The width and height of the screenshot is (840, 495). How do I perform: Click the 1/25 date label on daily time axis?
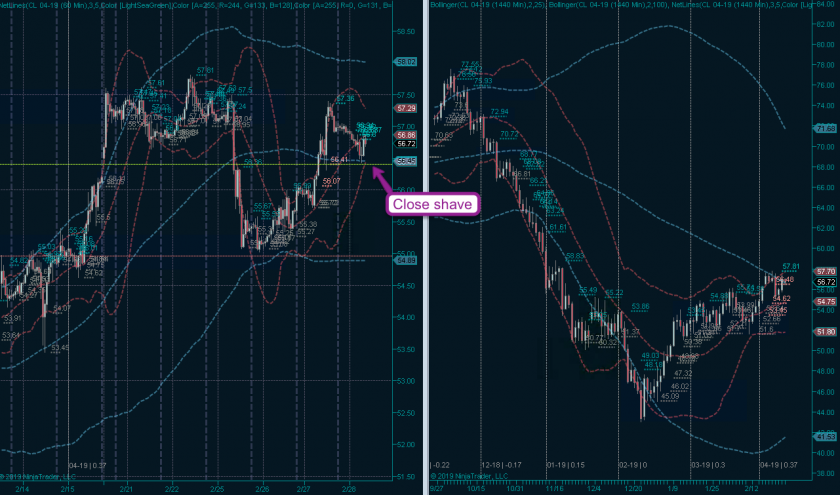pyautogui.click(x=712, y=489)
